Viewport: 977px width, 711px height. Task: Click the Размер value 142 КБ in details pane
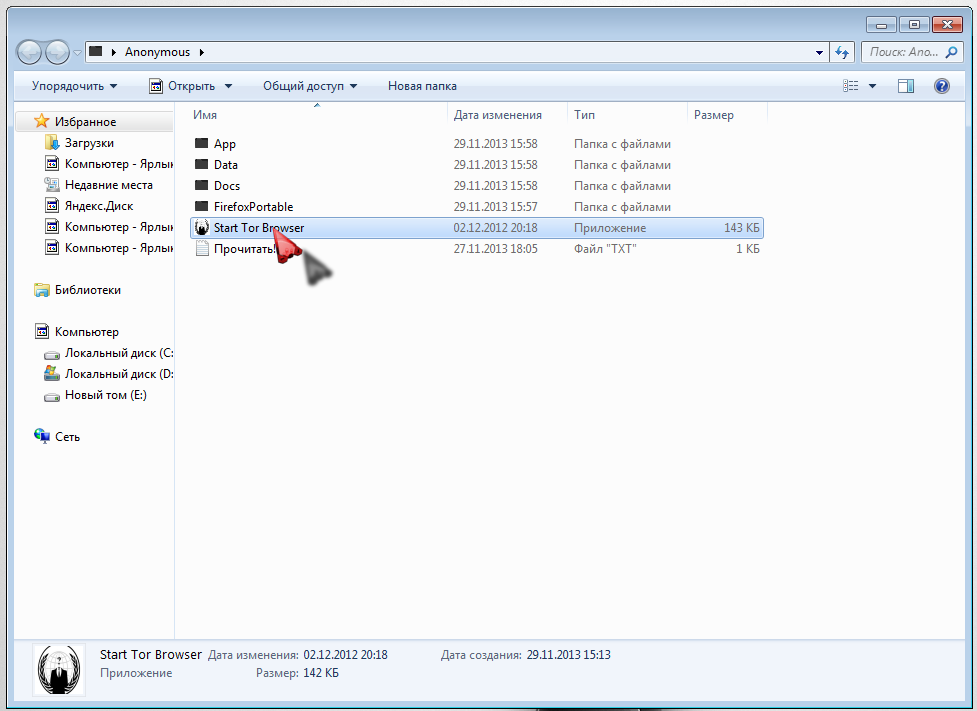click(321, 673)
